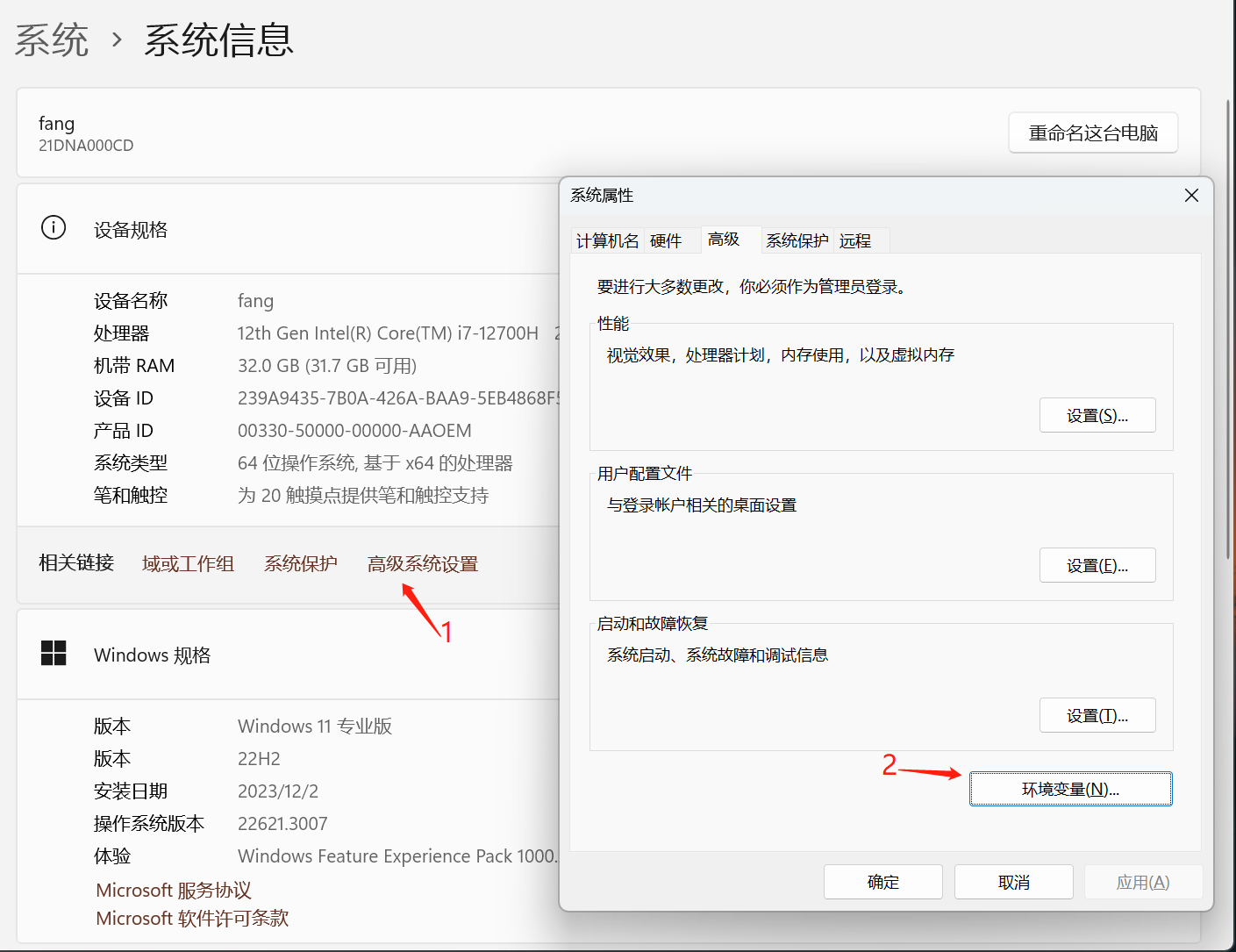
Task: Open the 域或工作组 link
Action: tap(188, 563)
